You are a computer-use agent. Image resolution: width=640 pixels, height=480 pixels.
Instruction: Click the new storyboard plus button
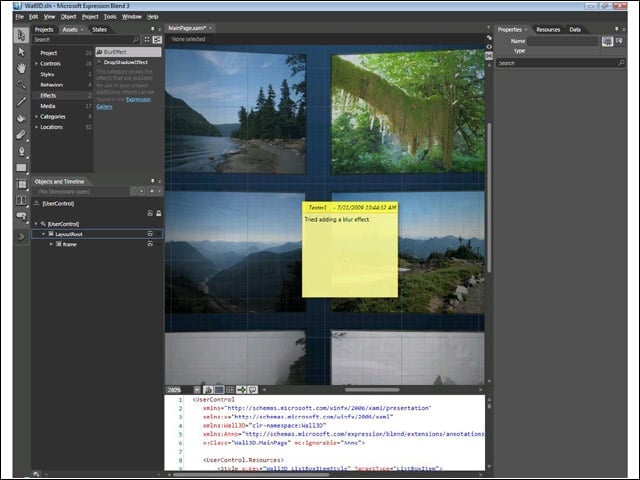[x=151, y=191]
